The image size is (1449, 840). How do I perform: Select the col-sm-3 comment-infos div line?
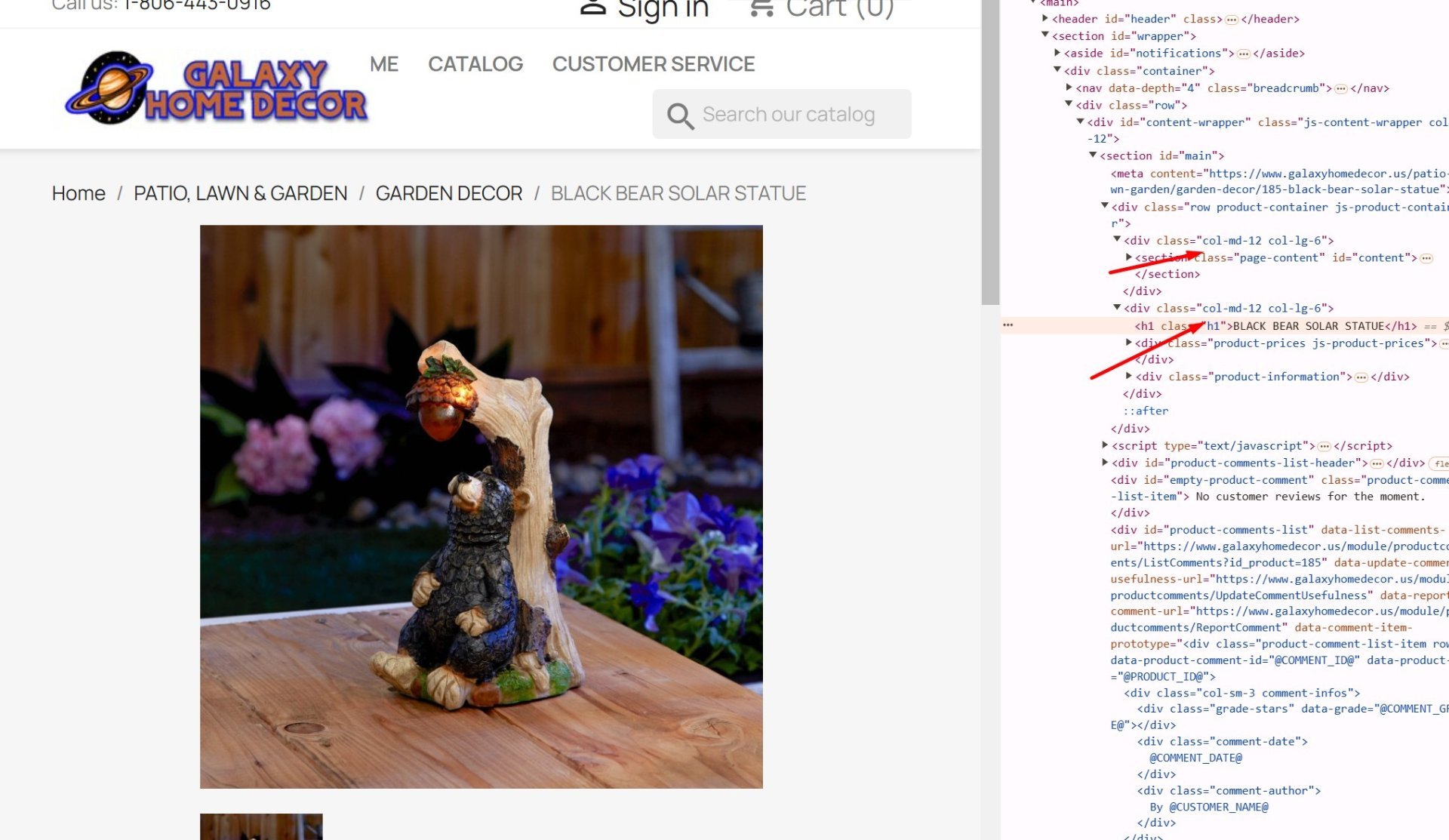tap(1242, 693)
